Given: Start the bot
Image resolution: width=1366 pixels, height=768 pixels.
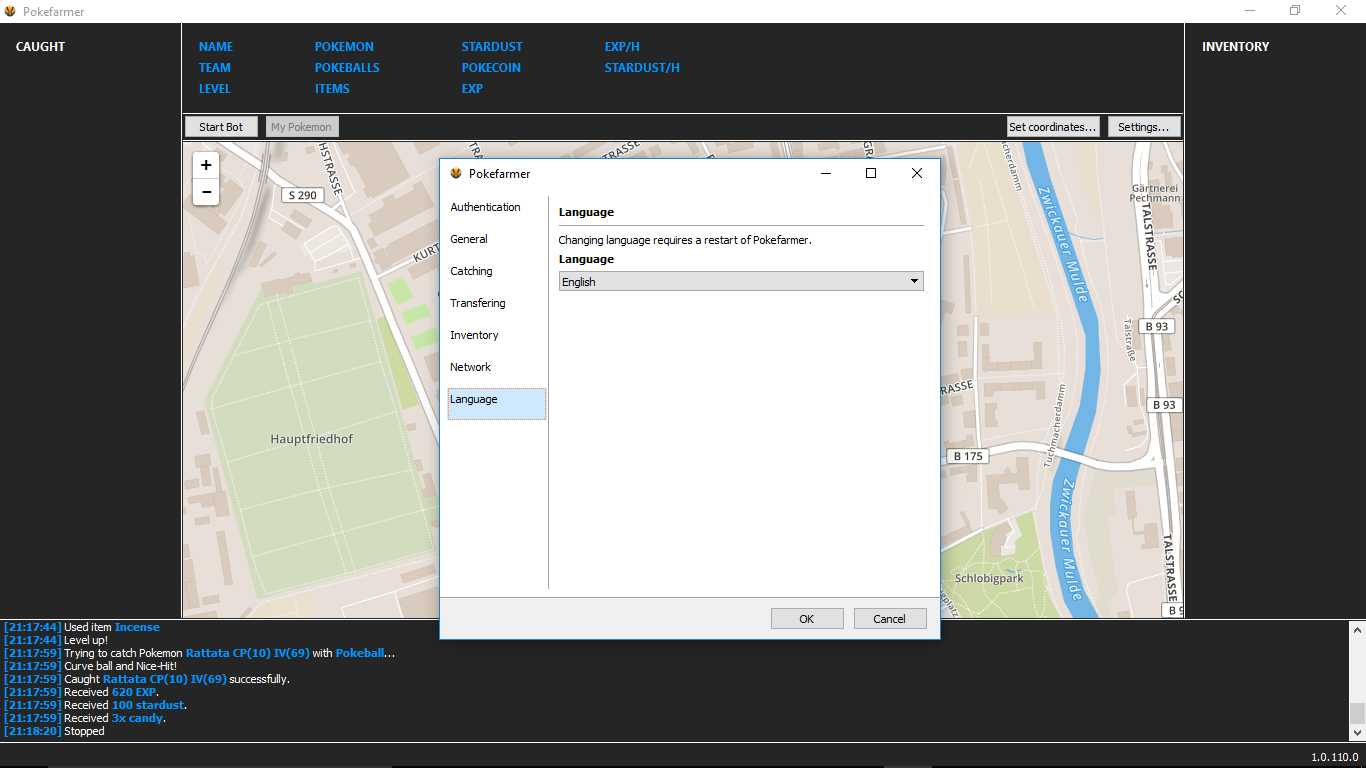Looking at the screenshot, I should pos(221,127).
